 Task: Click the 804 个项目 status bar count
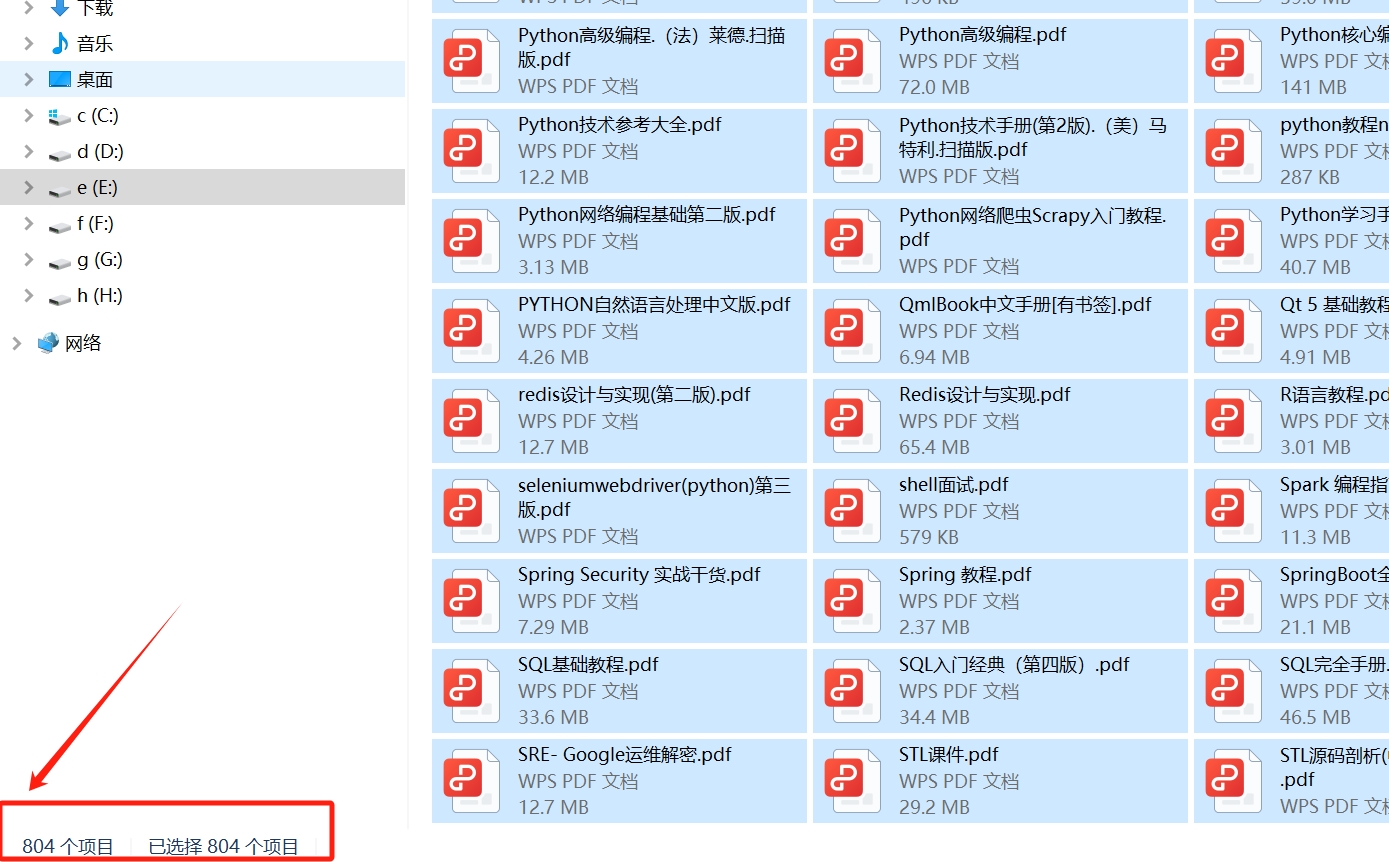[68, 846]
